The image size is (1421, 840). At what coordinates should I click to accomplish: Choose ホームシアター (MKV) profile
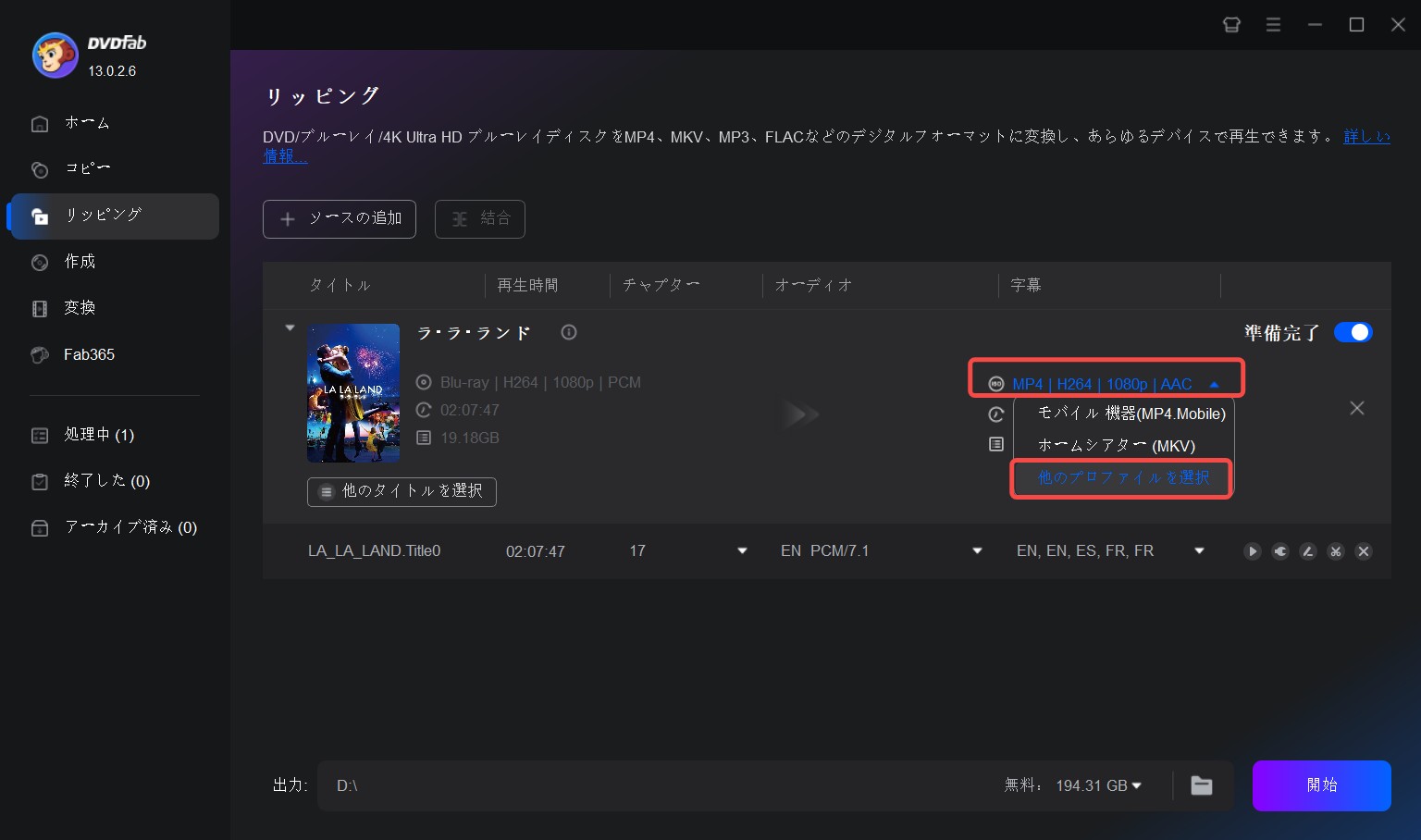[1117, 446]
